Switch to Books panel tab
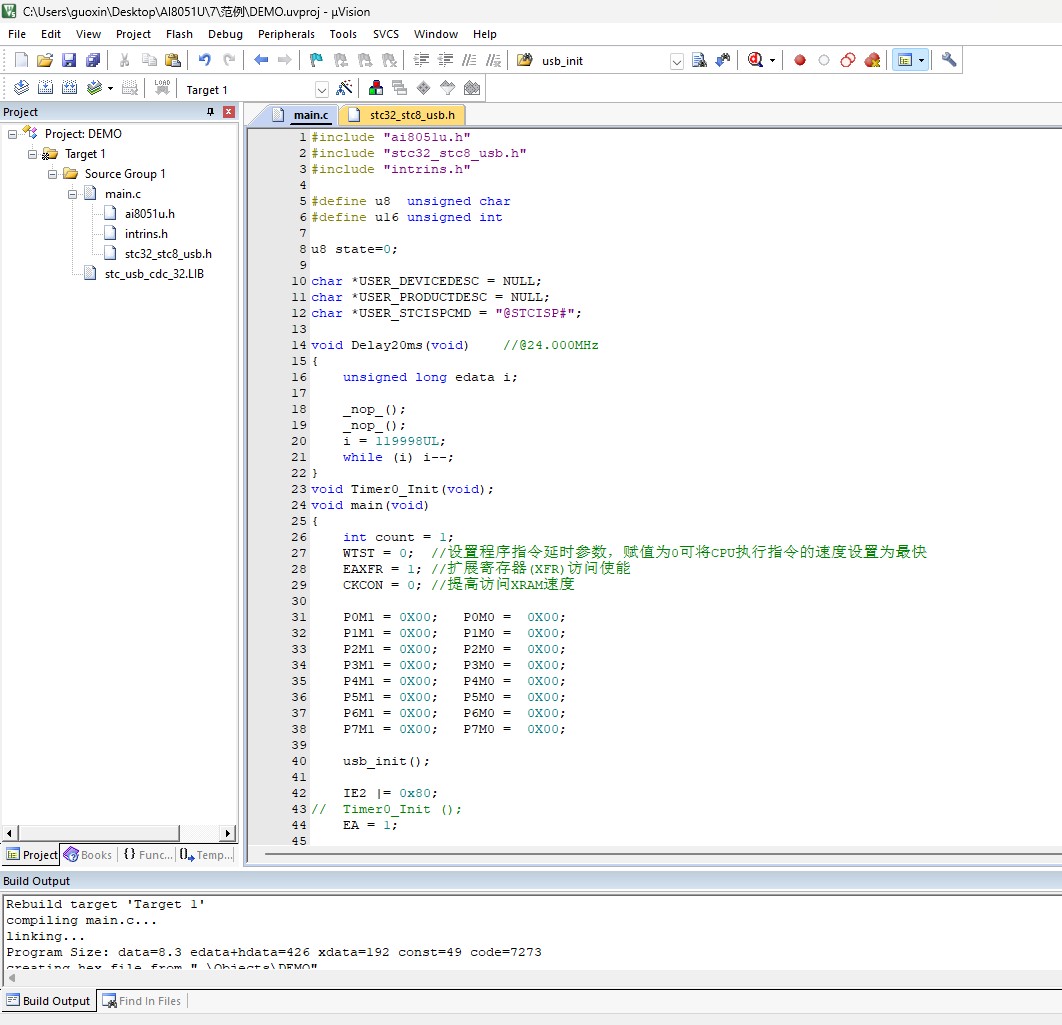The image size is (1062, 1025). pos(88,855)
